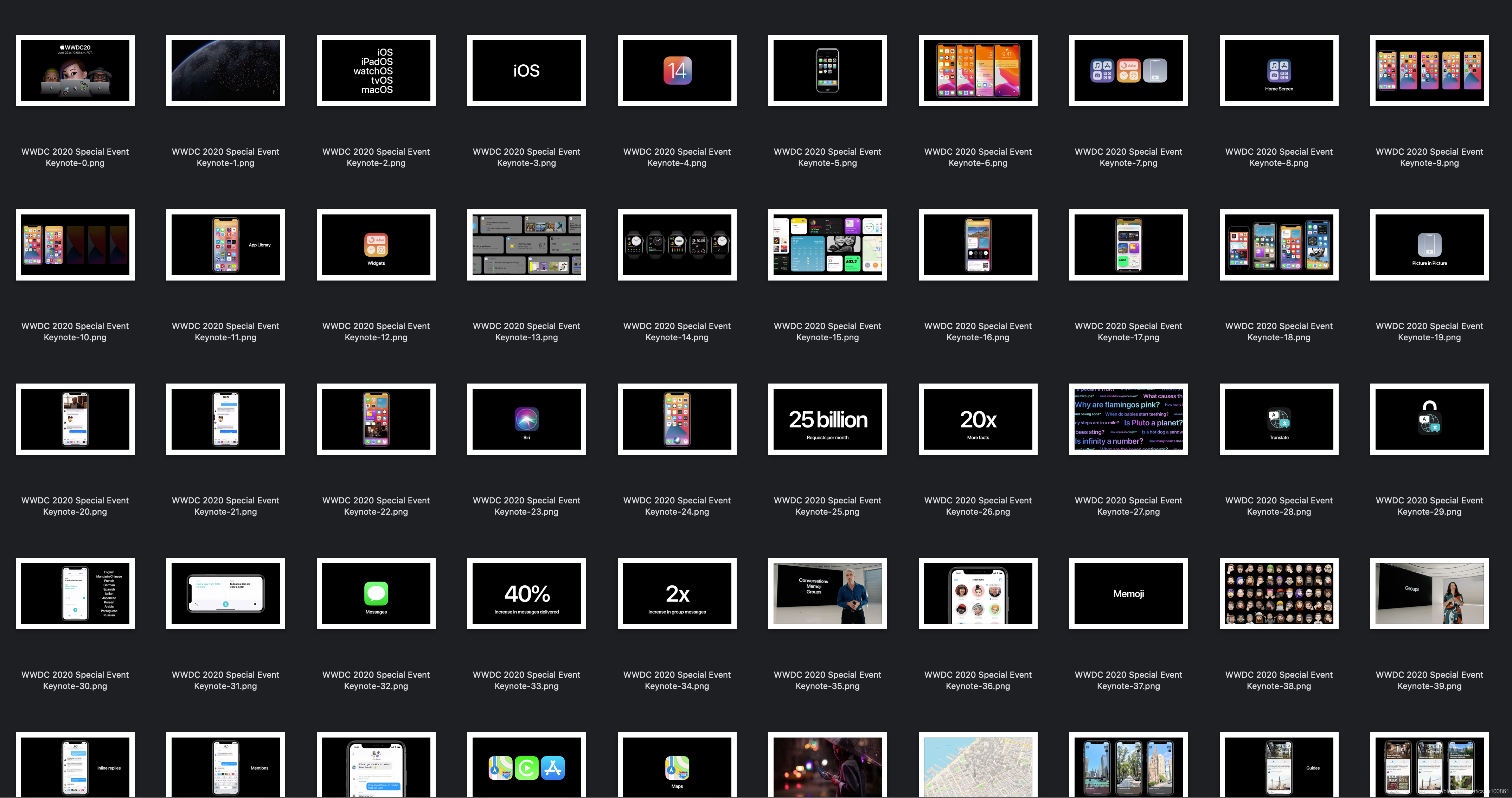Open the Keynote-32.png Messages thumbnail
Screen dimensions: 1512x798
[376, 593]
